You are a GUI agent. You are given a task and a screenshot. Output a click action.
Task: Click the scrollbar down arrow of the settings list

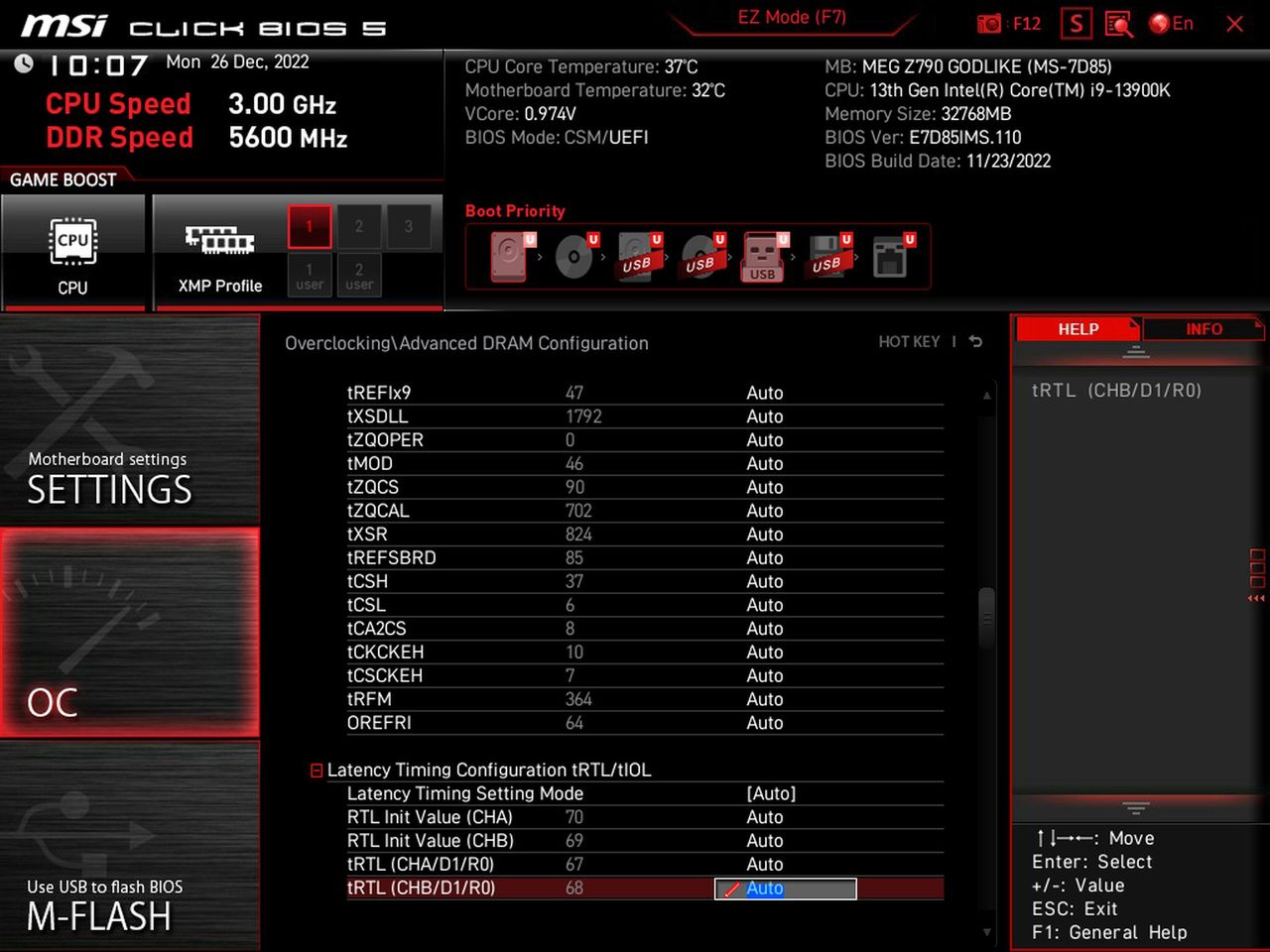tap(986, 932)
